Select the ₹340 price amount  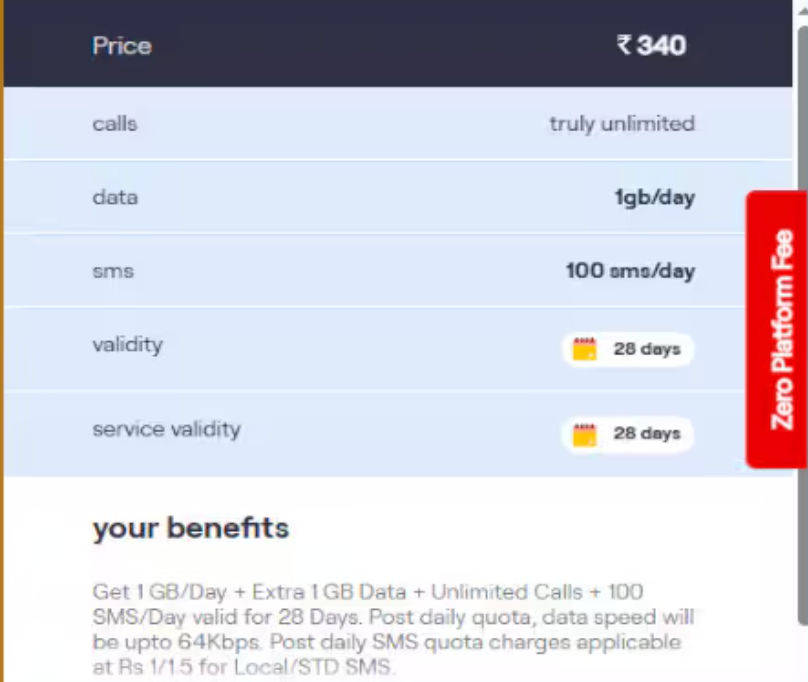(x=651, y=45)
